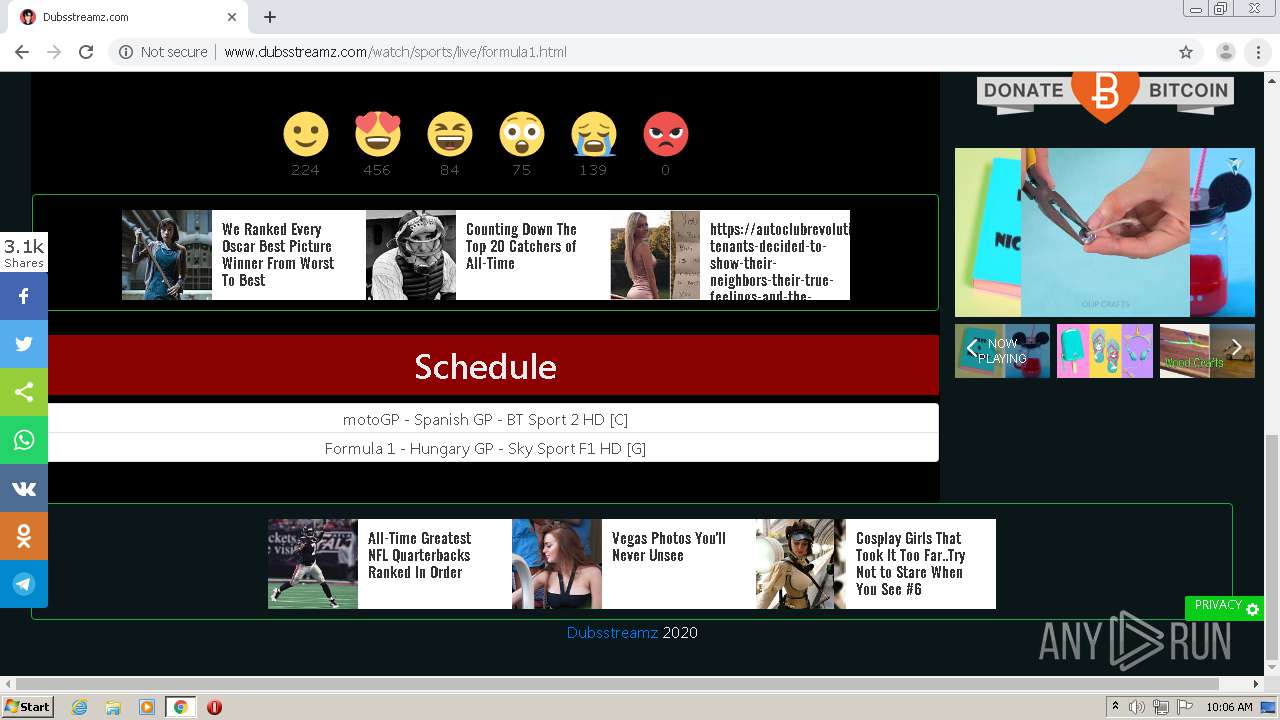Open Cosplay Girls That Took It Too Far ad
The image size is (1280, 720).
click(876, 564)
